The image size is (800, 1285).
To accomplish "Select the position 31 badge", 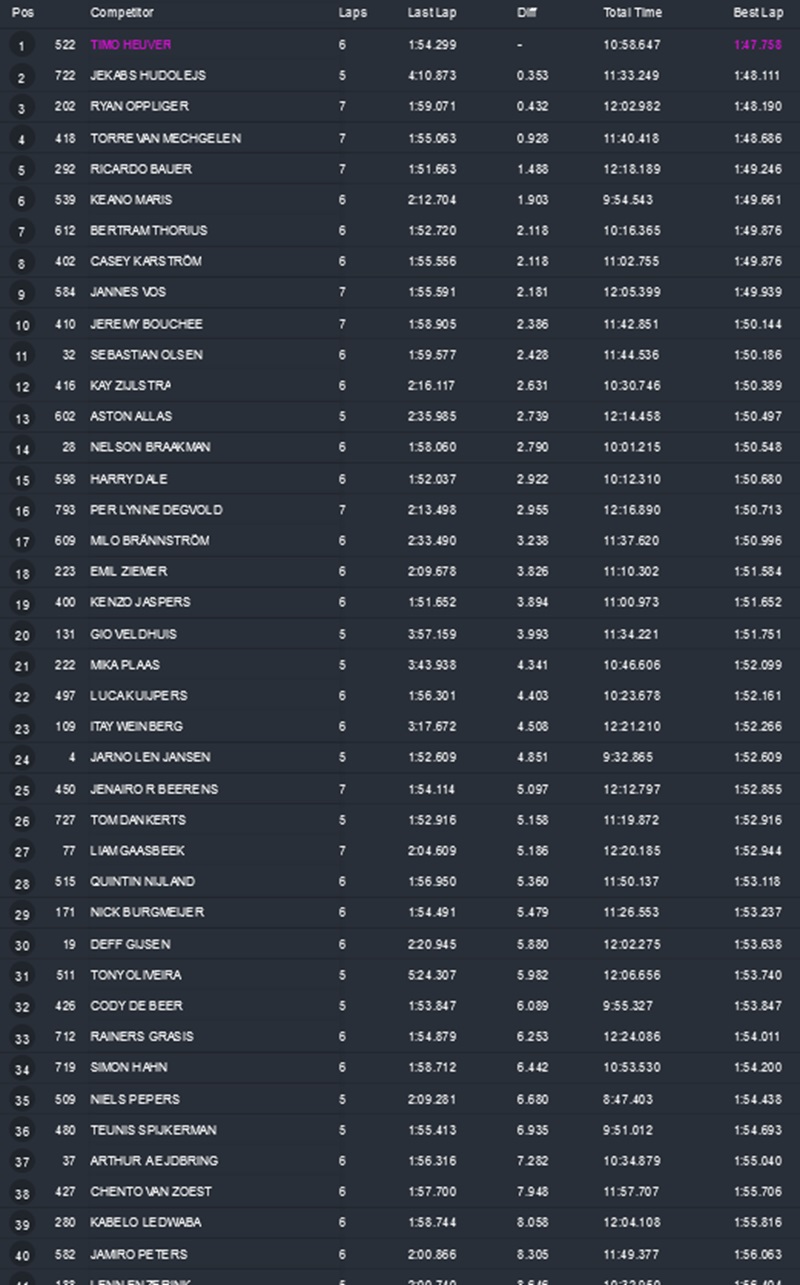I will pos(22,976).
